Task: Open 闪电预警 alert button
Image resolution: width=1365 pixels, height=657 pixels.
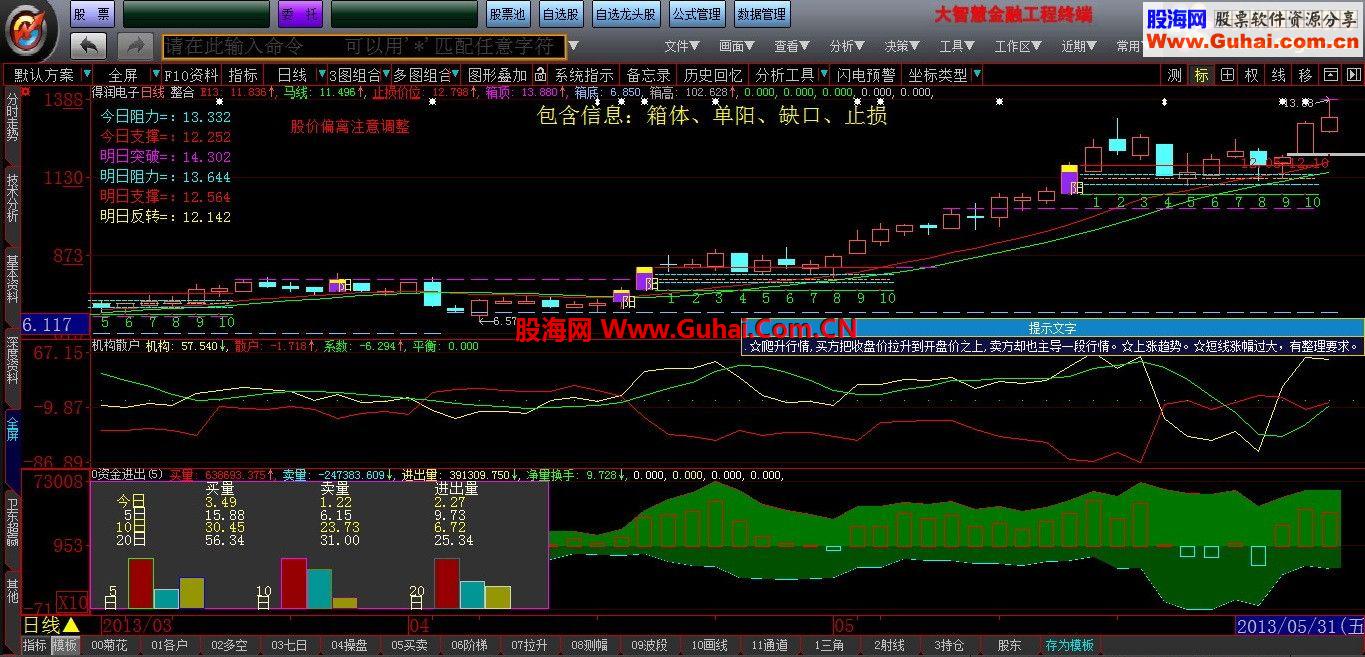Action: [x=866, y=75]
